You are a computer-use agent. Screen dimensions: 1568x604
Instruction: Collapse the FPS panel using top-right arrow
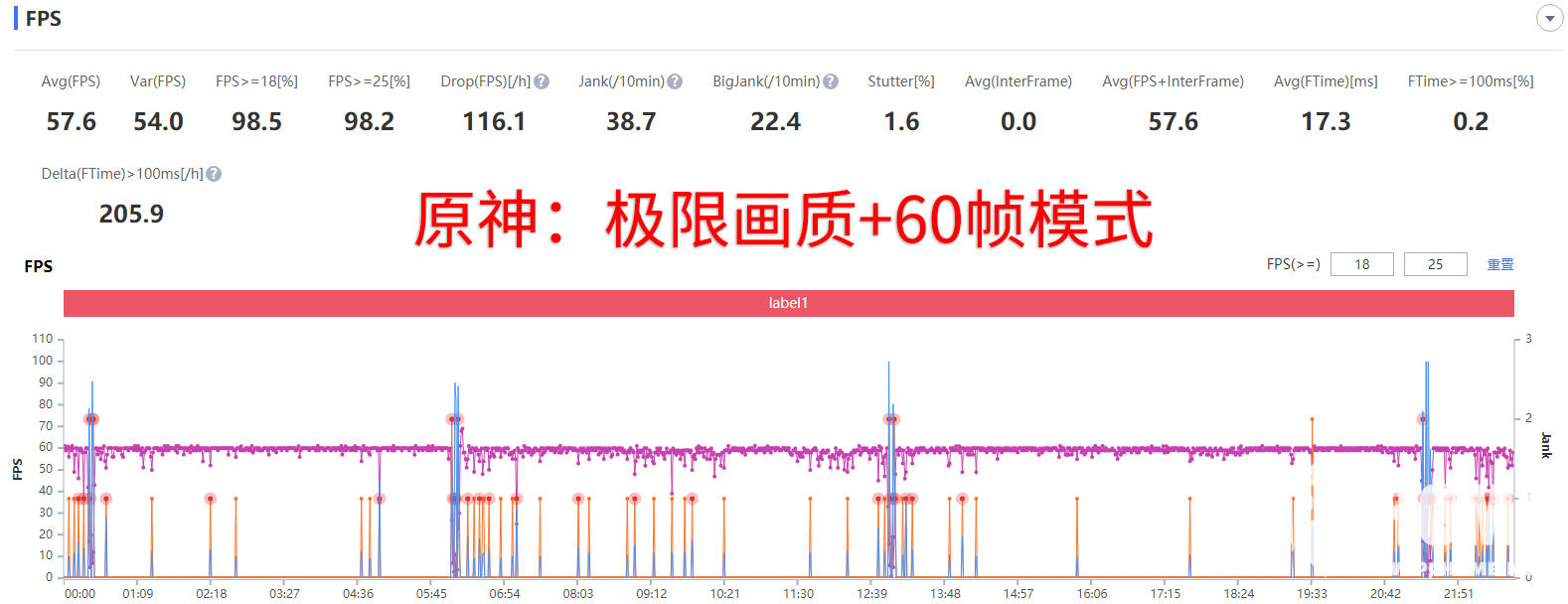pos(1549,19)
